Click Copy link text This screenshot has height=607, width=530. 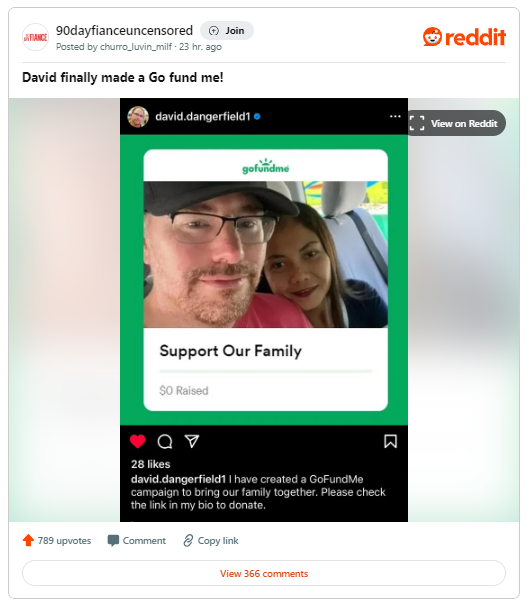[218, 540]
